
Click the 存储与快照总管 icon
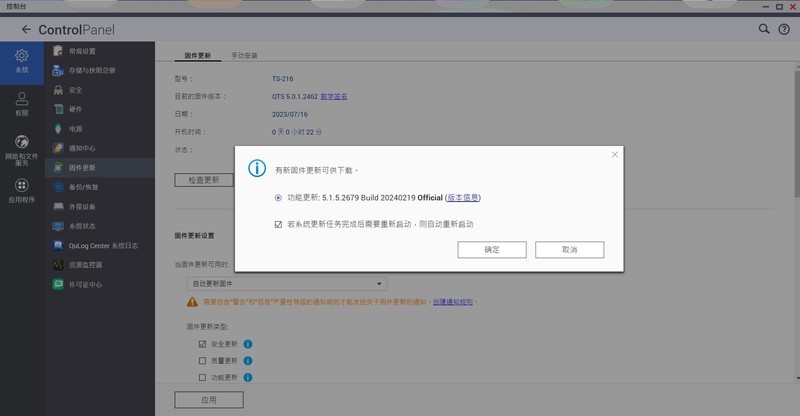[x=58, y=70]
